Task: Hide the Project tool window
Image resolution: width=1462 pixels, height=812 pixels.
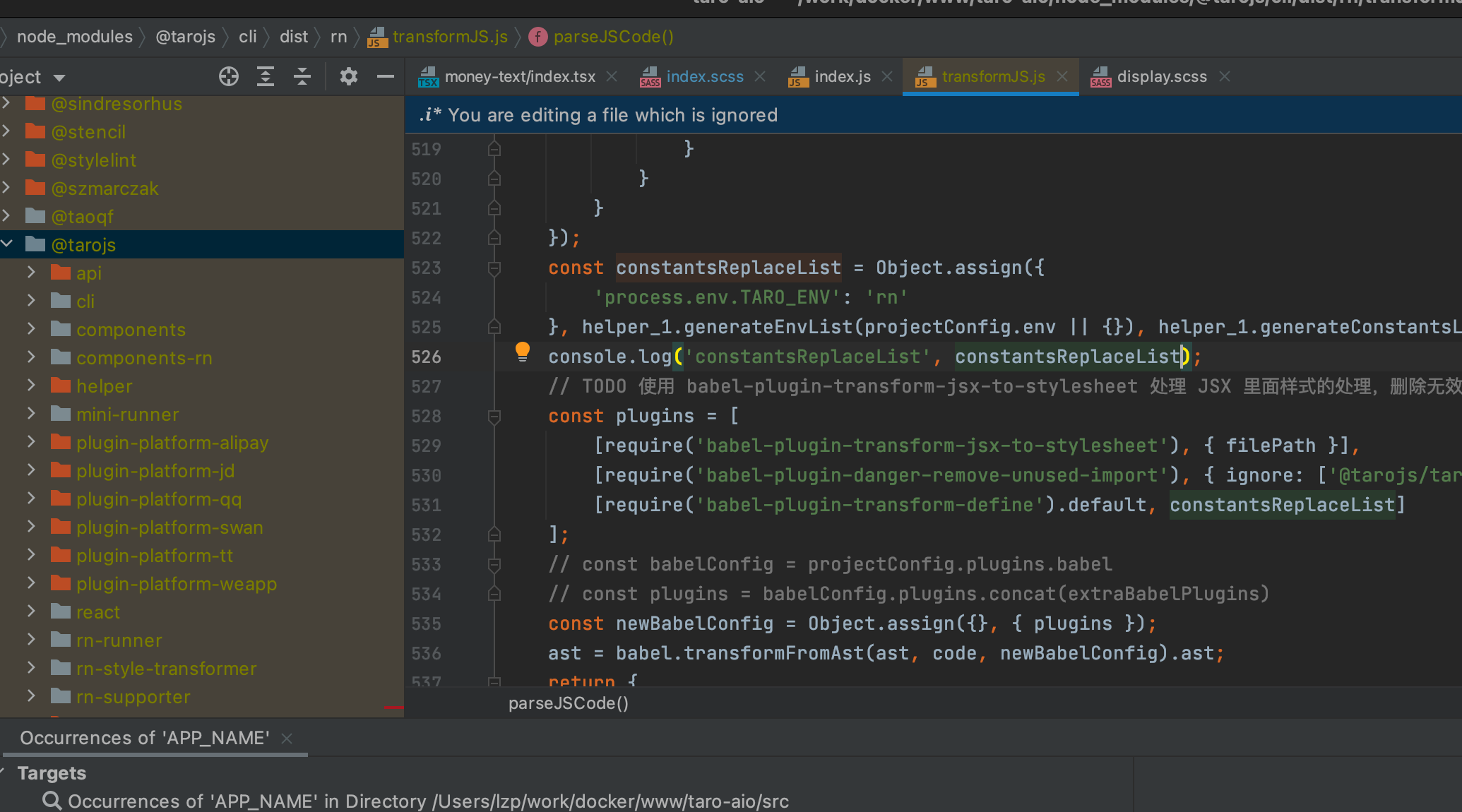Action: pyautogui.click(x=385, y=76)
